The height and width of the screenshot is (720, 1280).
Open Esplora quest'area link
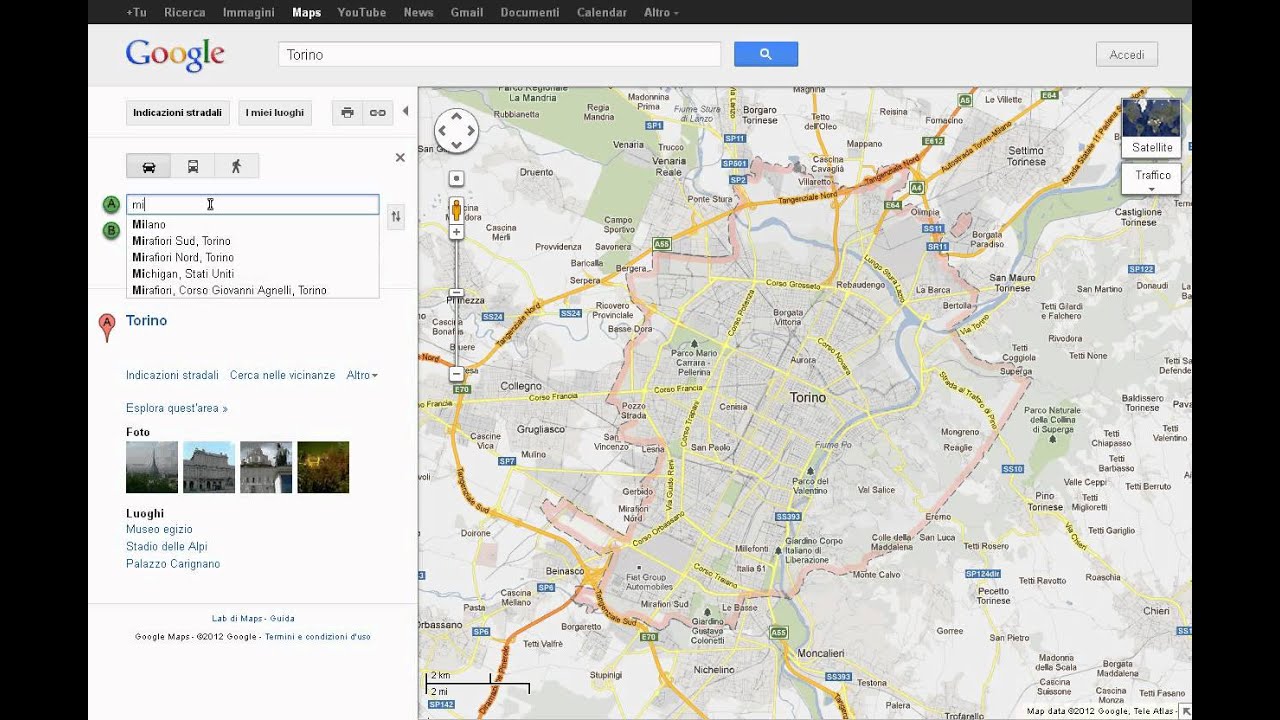coord(177,408)
